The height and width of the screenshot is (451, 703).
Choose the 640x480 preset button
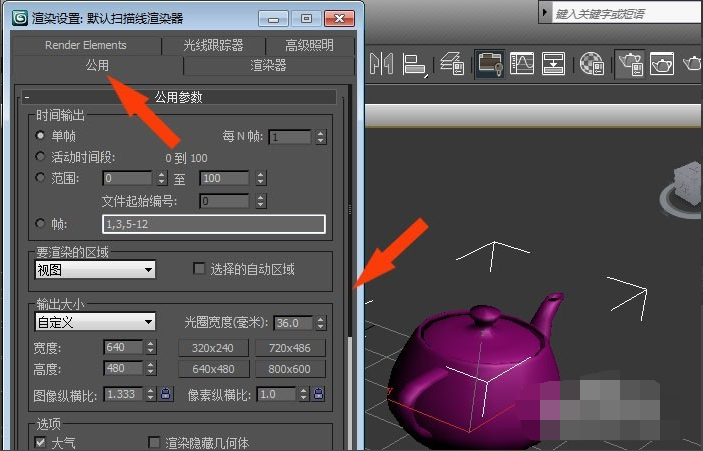pyautogui.click(x=213, y=369)
